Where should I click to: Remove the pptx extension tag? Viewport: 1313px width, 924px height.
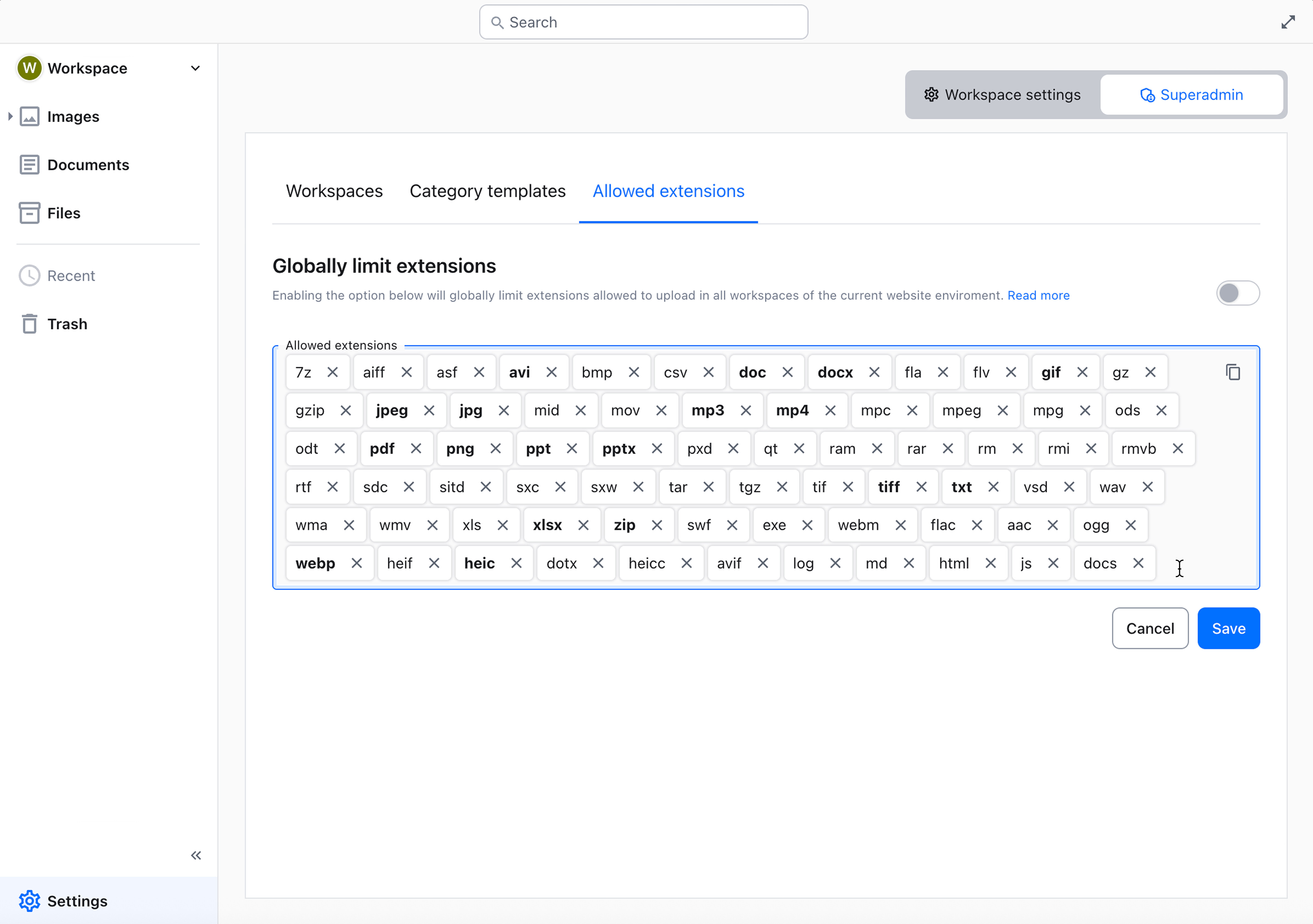(x=656, y=449)
